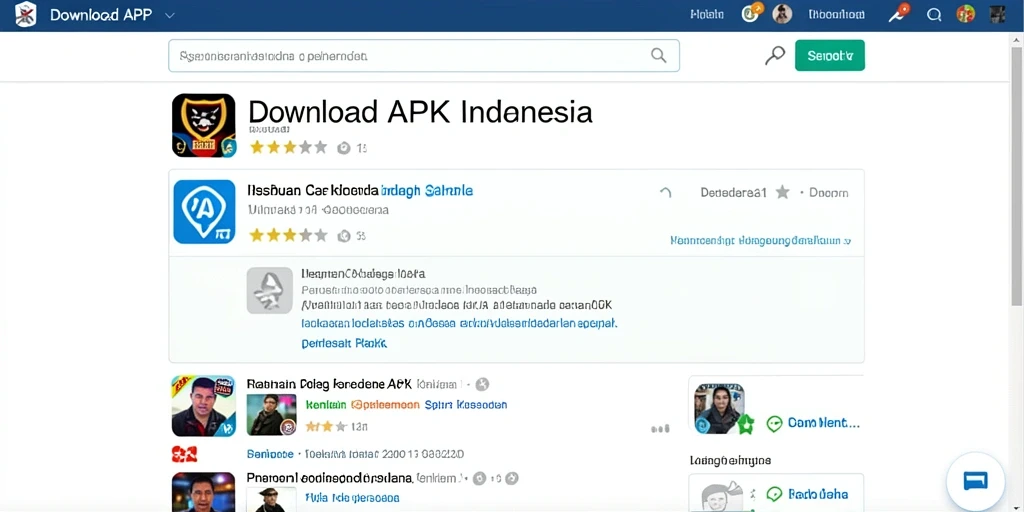
Task: Open the second list thumbnail of man in lights
Action: (x=203, y=492)
